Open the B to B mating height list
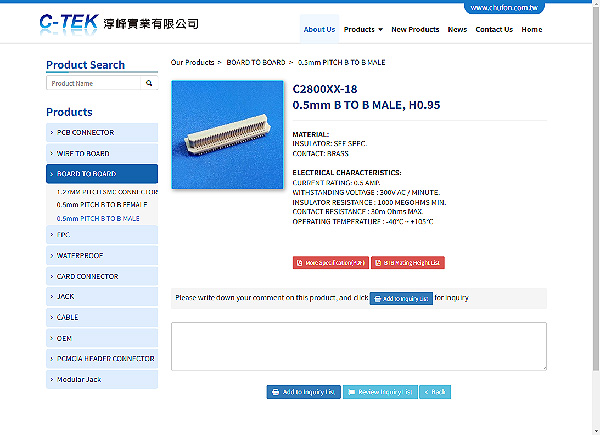Screen dimensions: 600x435 408,263
